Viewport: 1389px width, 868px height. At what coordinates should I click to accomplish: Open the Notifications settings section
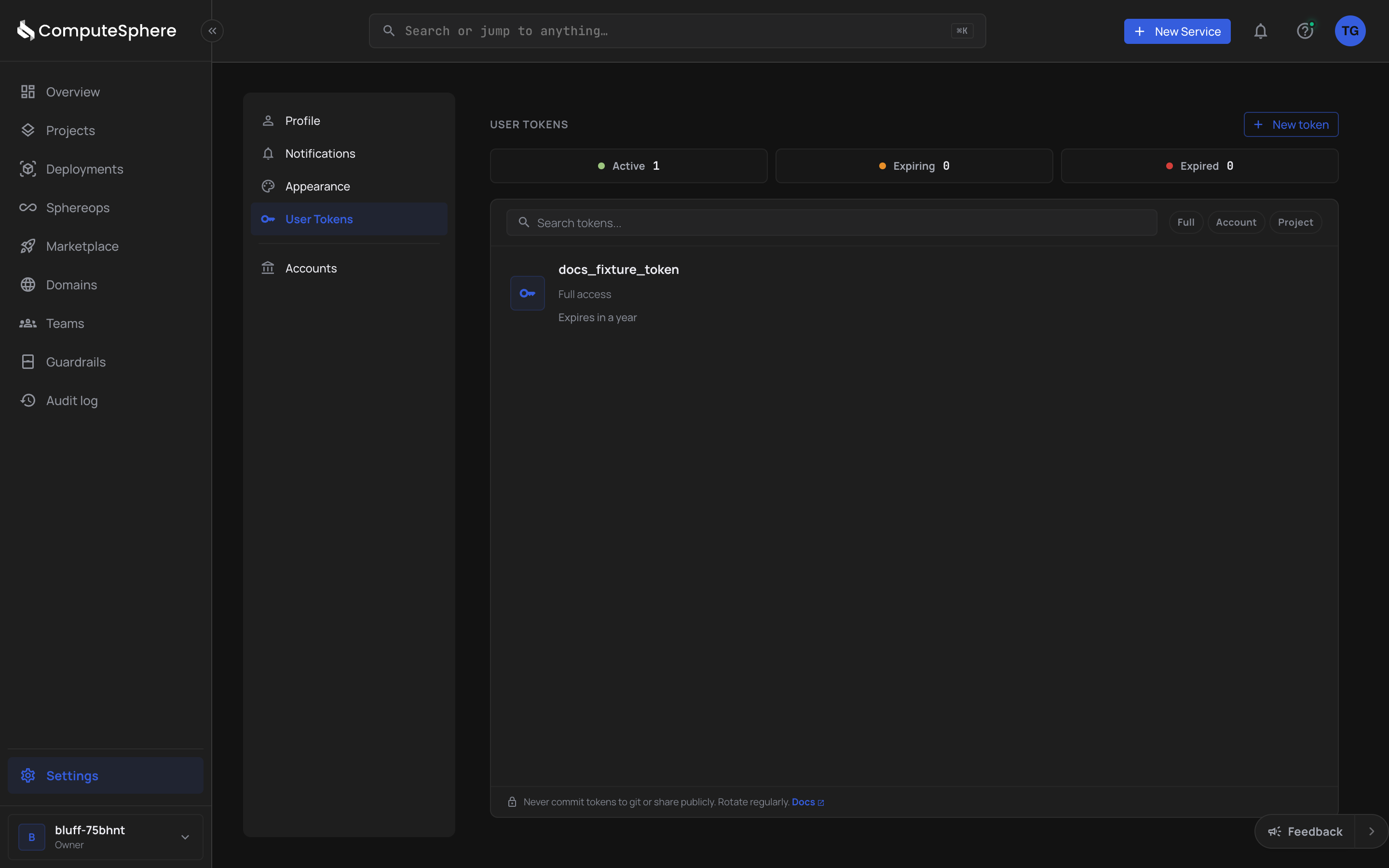[349, 153]
